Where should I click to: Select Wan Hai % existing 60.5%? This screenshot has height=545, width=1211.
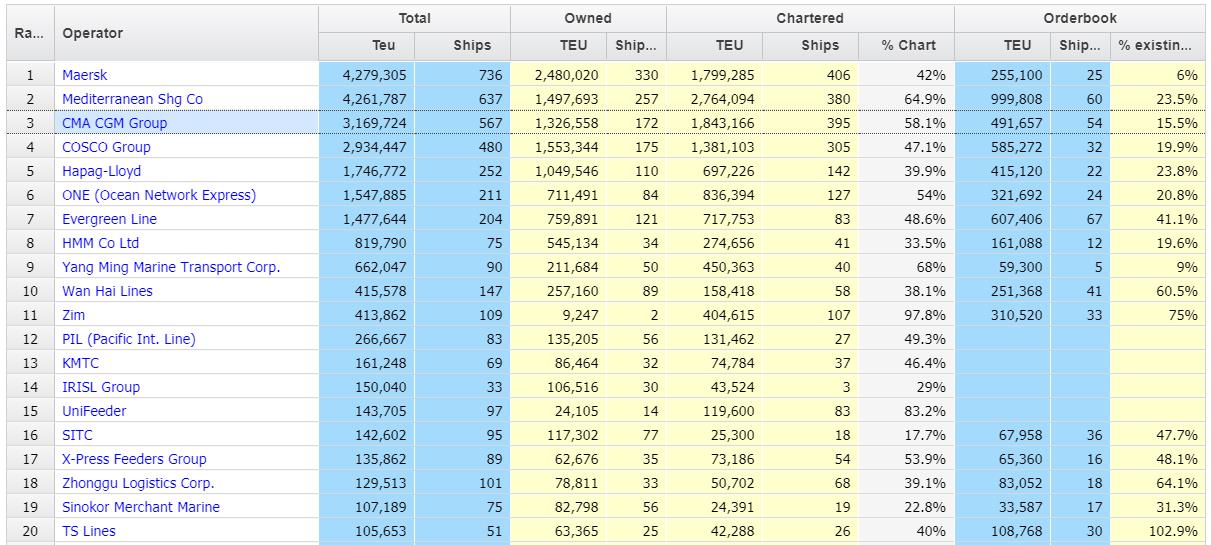(x=1158, y=291)
